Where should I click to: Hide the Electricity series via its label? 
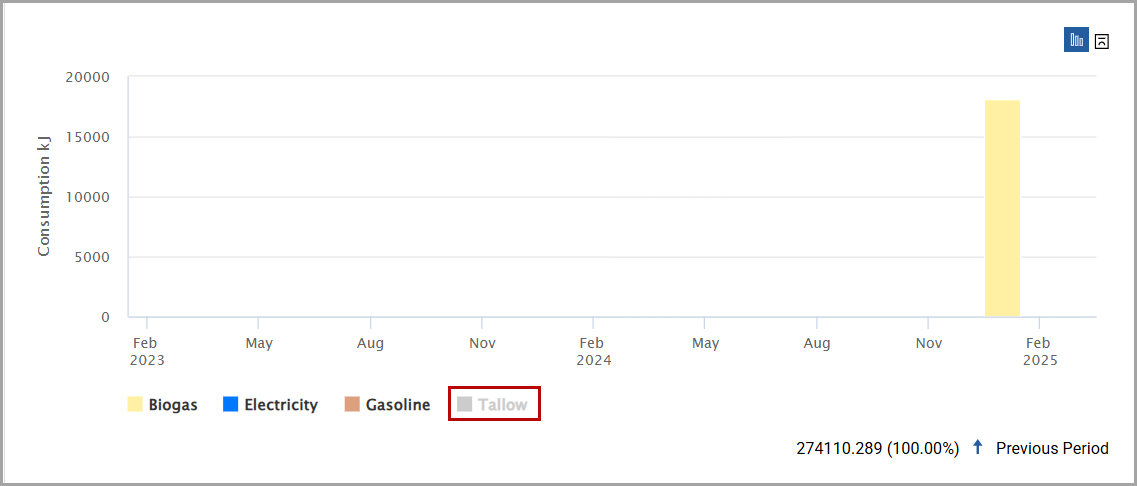(x=281, y=405)
